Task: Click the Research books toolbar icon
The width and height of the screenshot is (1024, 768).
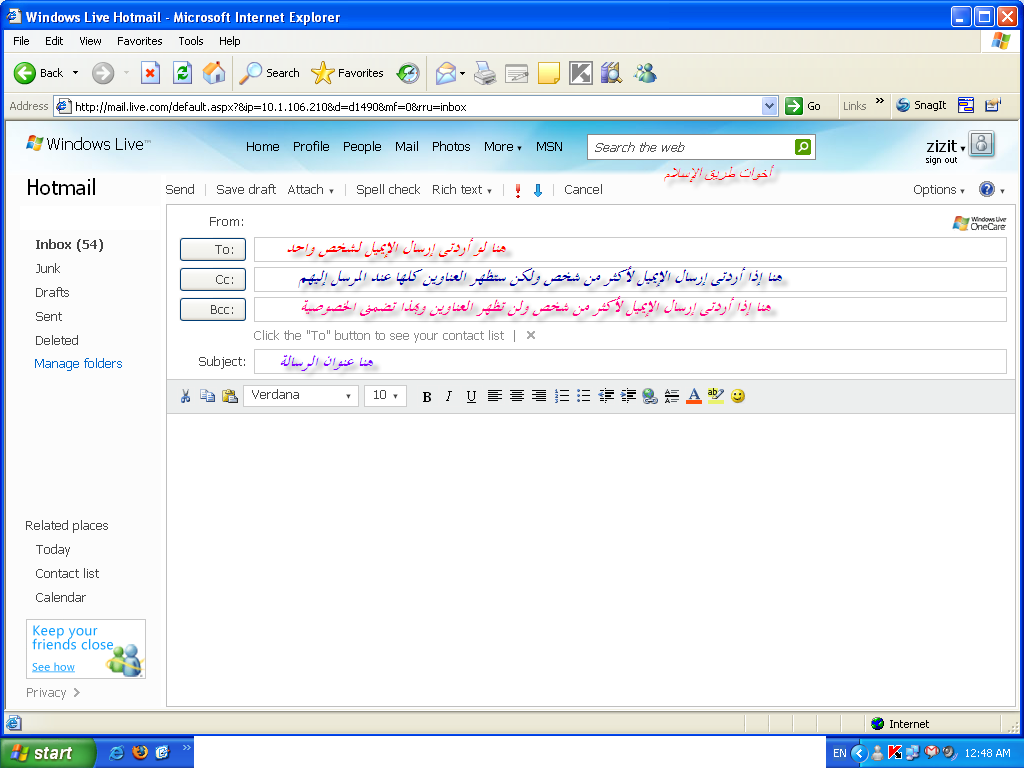Action: click(x=612, y=73)
